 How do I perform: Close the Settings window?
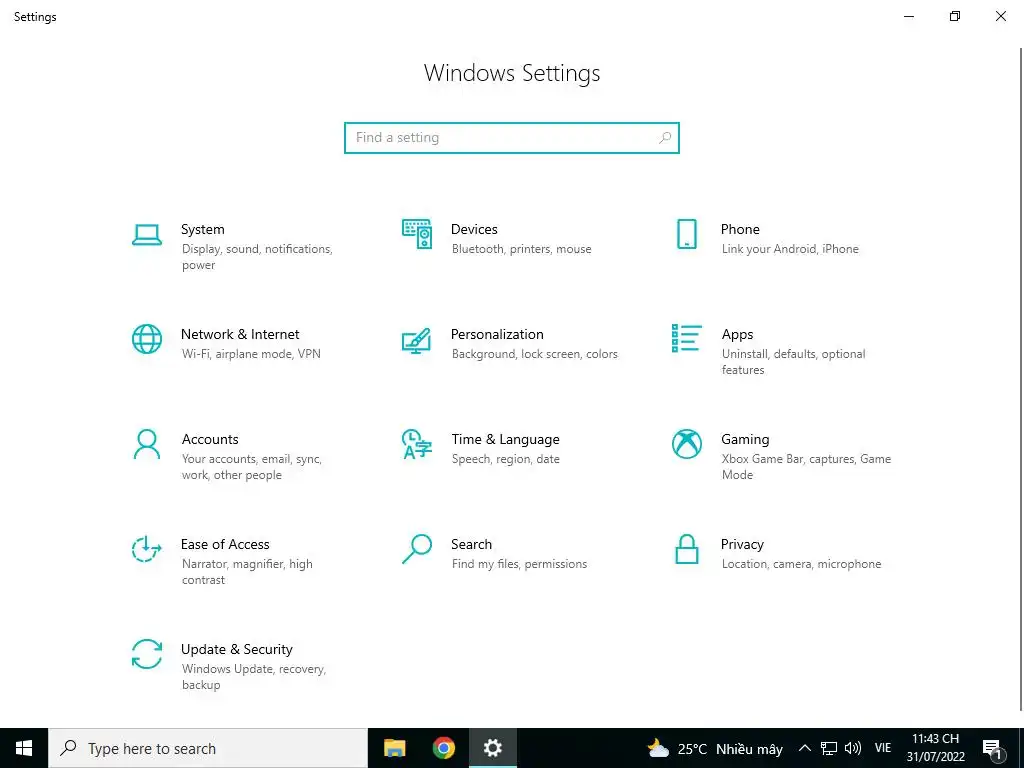coord(1000,16)
